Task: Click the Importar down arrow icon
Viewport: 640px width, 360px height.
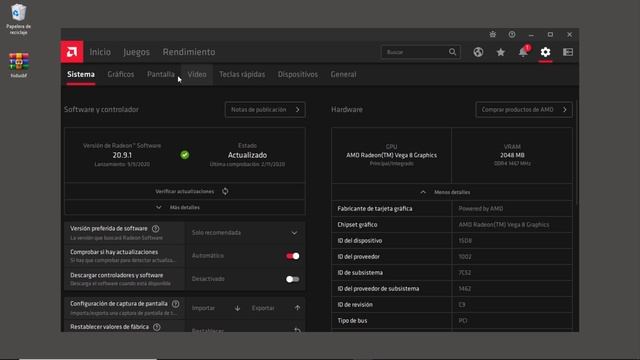Action: [x=237, y=308]
